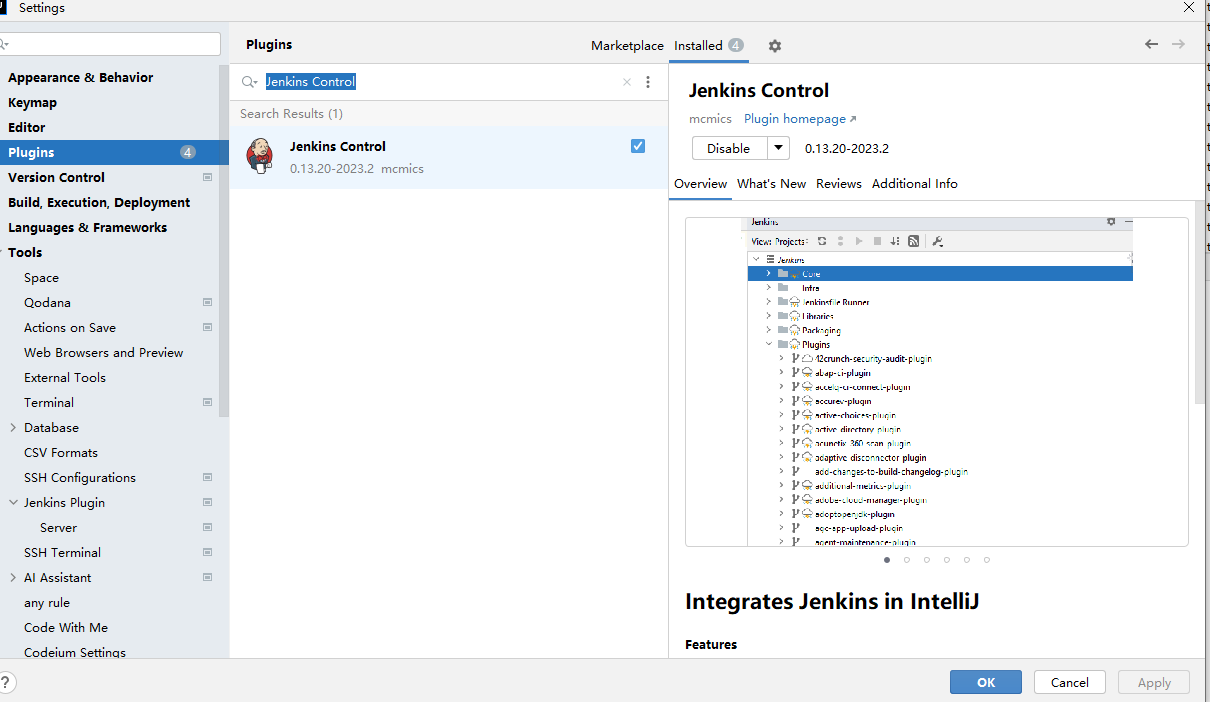1210x702 pixels.
Task: Open CSV Formats settings
Action: point(61,452)
